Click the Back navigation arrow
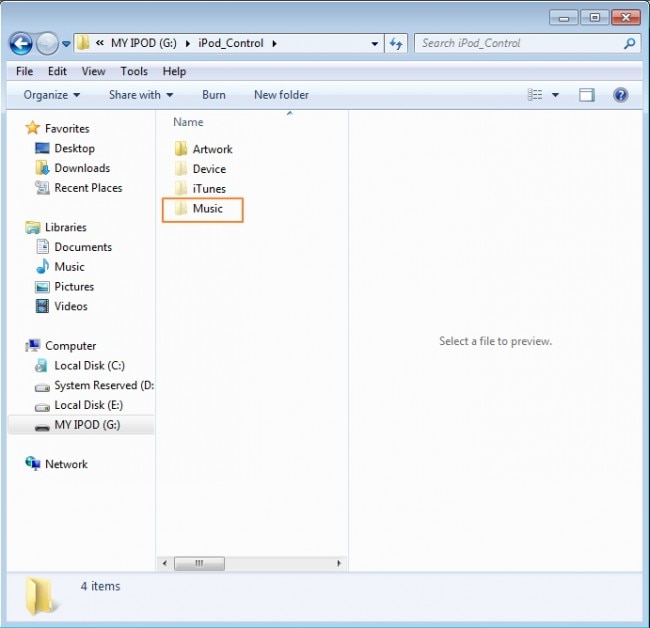 (x=21, y=44)
